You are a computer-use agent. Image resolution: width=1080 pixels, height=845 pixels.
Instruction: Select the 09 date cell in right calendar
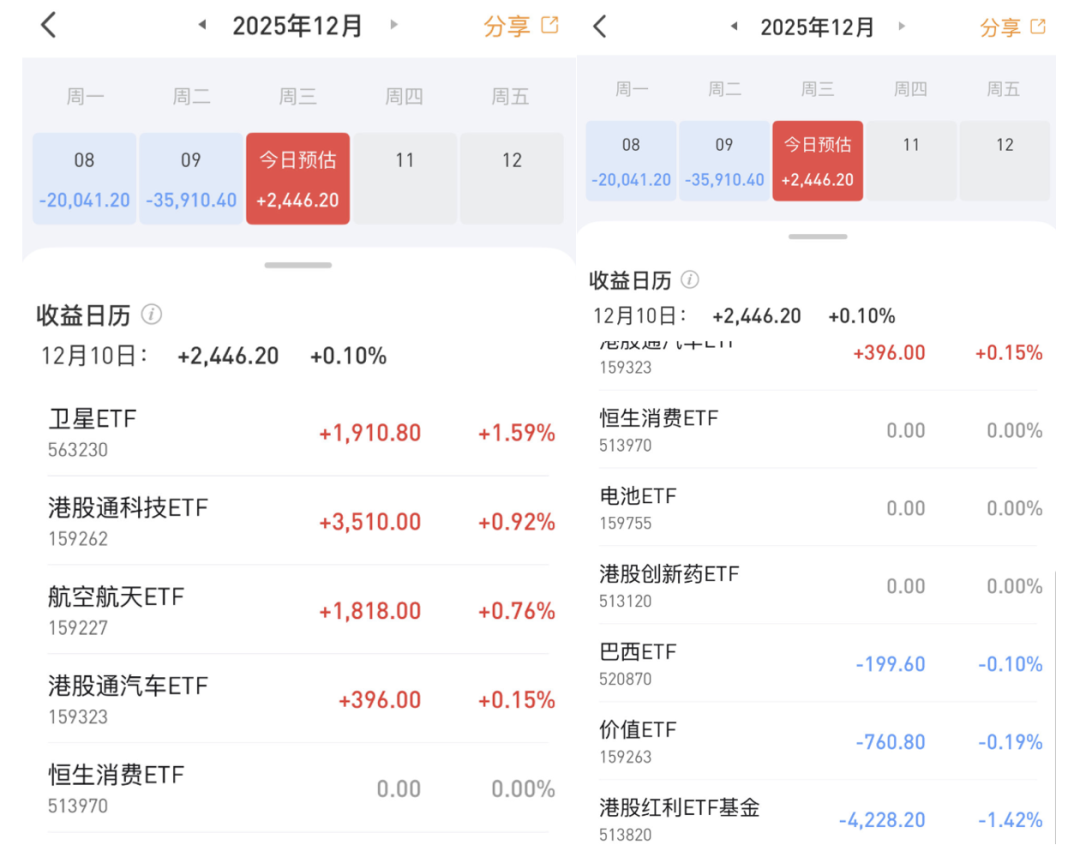point(724,161)
